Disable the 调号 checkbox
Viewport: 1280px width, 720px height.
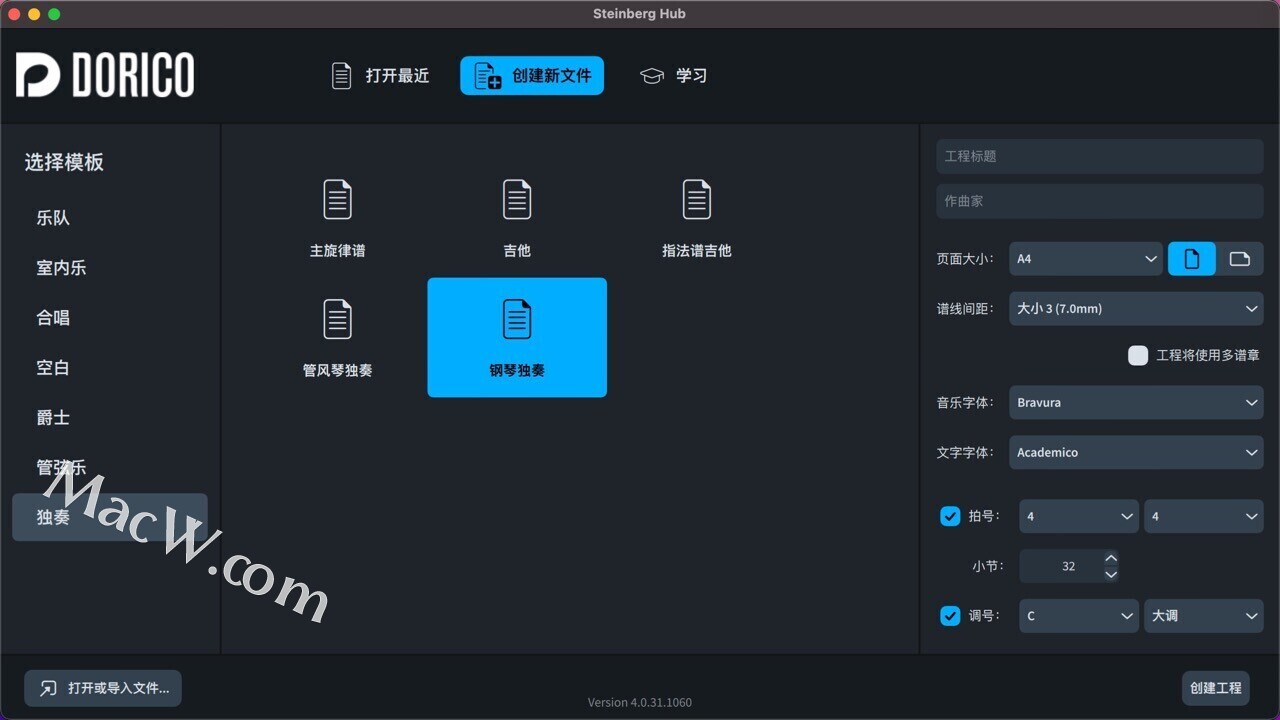coord(950,616)
